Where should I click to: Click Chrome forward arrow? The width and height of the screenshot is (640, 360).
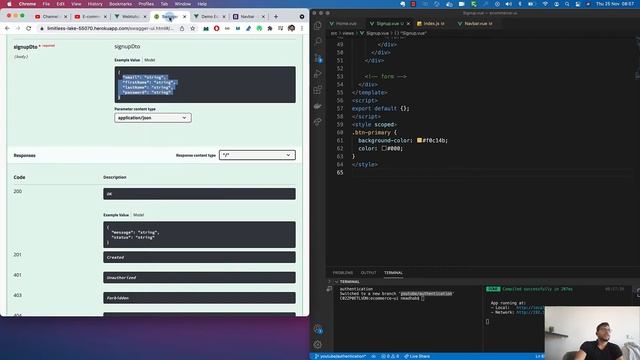[18, 28]
